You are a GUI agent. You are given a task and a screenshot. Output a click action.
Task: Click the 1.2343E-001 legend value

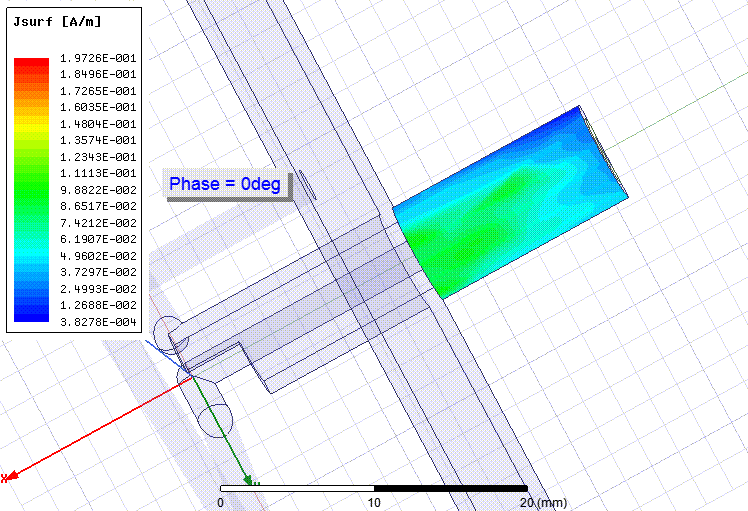coord(98,157)
